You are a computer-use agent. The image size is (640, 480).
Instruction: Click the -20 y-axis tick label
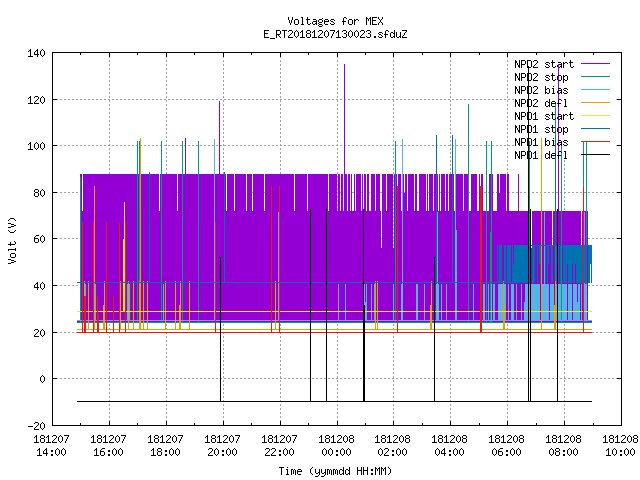pos(36,426)
